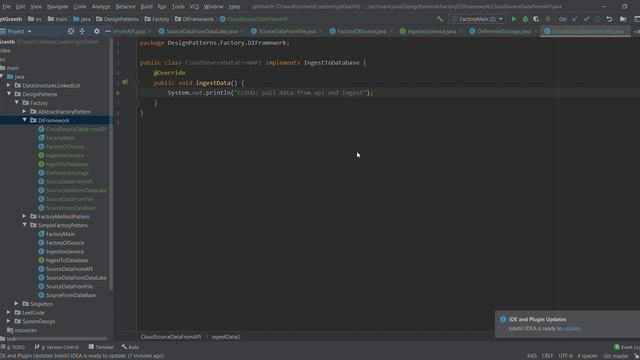Run FactoryMain with green play button
This screenshot has height=360, width=640.
(x=514, y=19)
